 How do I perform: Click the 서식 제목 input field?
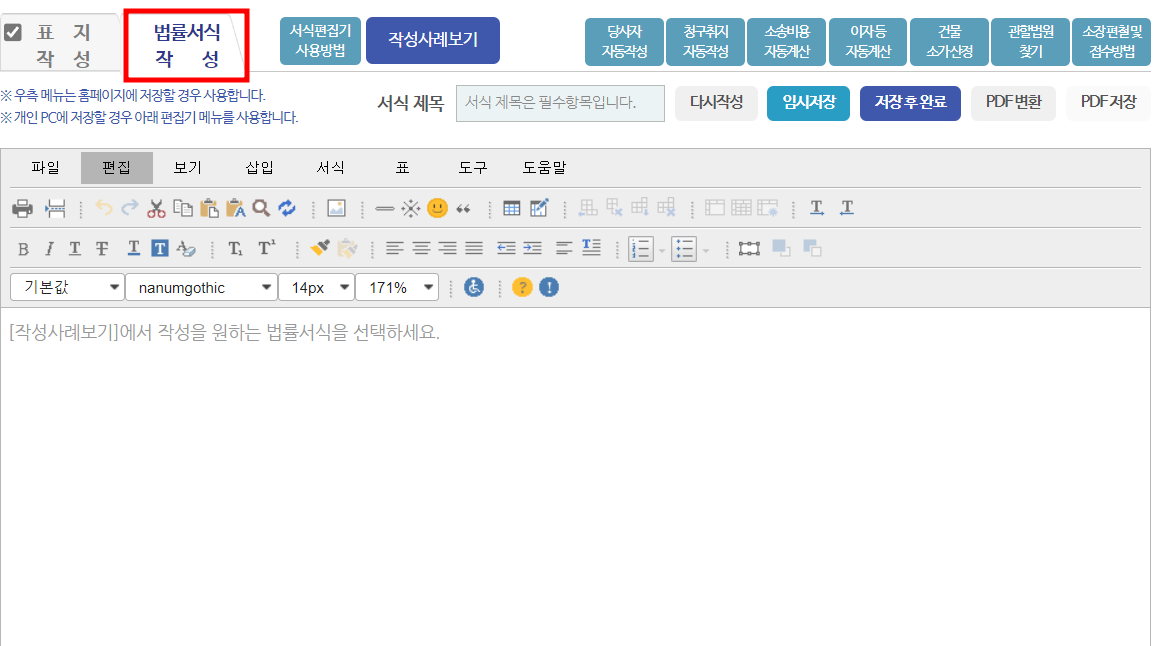coord(560,103)
